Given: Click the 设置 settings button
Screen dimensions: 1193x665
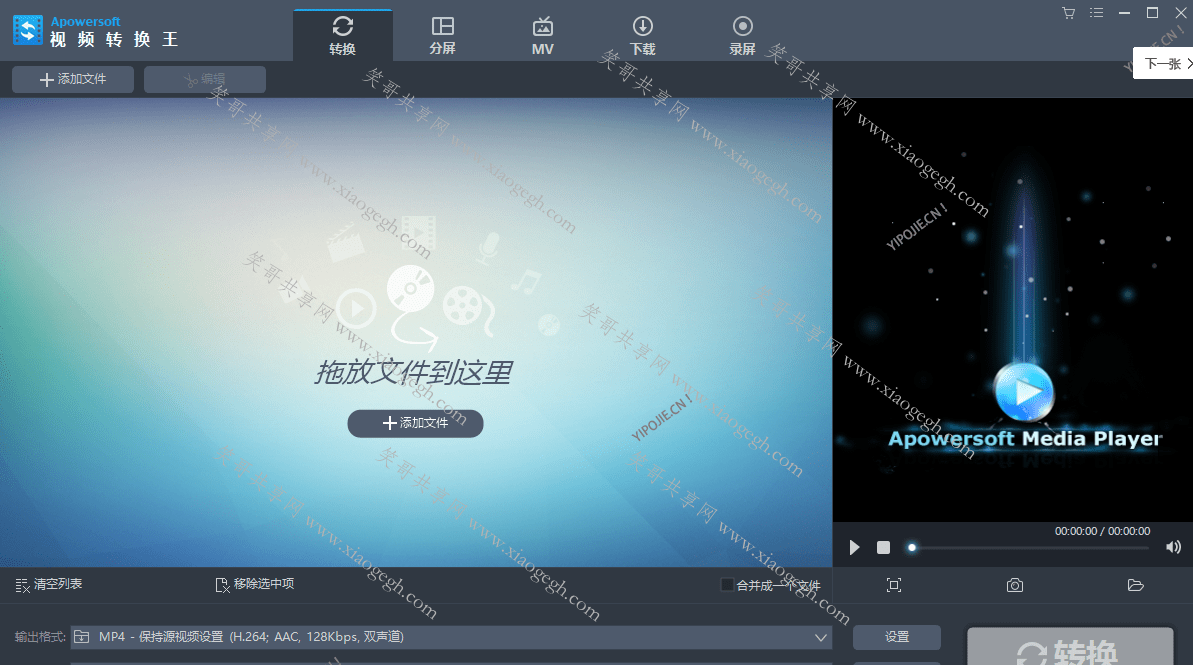Looking at the screenshot, I should [896, 637].
